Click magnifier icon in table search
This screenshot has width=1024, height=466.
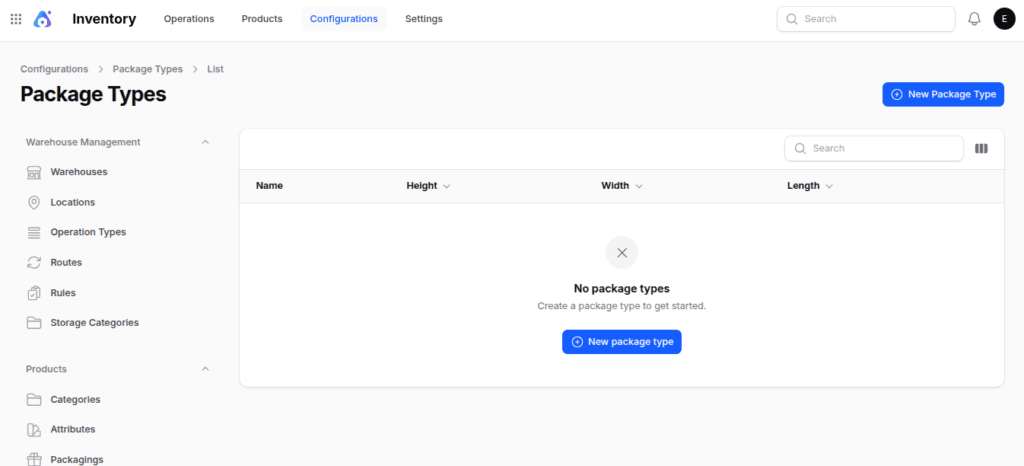(x=800, y=149)
